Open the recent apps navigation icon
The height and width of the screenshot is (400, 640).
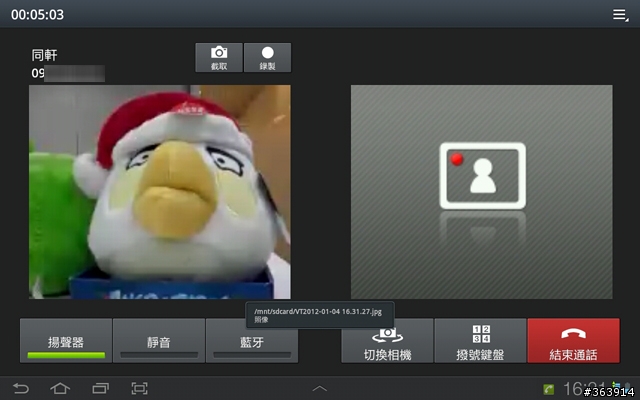tap(100, 388)
